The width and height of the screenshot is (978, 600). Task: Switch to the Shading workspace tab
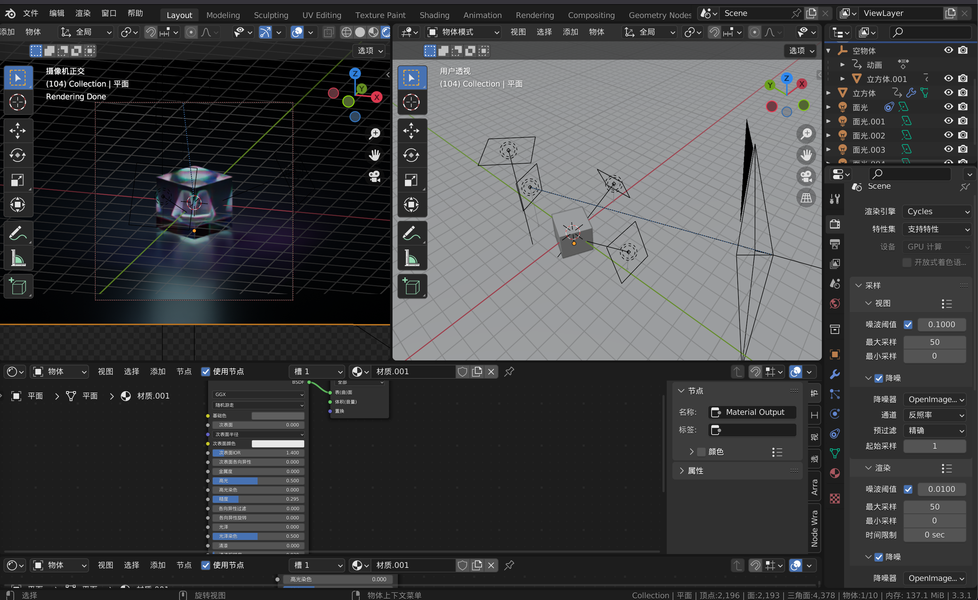(x=434, y=15)
